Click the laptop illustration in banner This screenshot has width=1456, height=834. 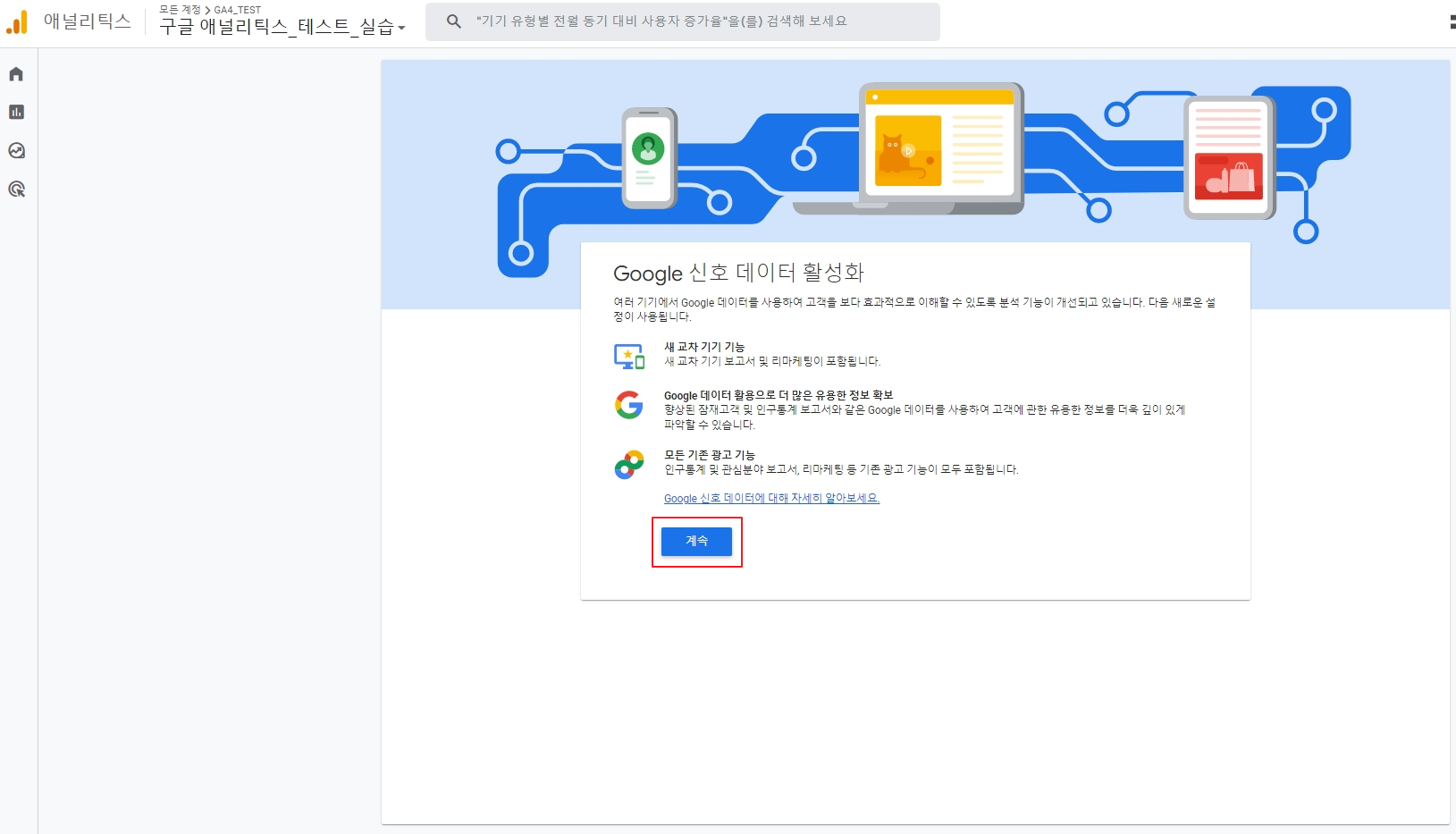(909, 148)
